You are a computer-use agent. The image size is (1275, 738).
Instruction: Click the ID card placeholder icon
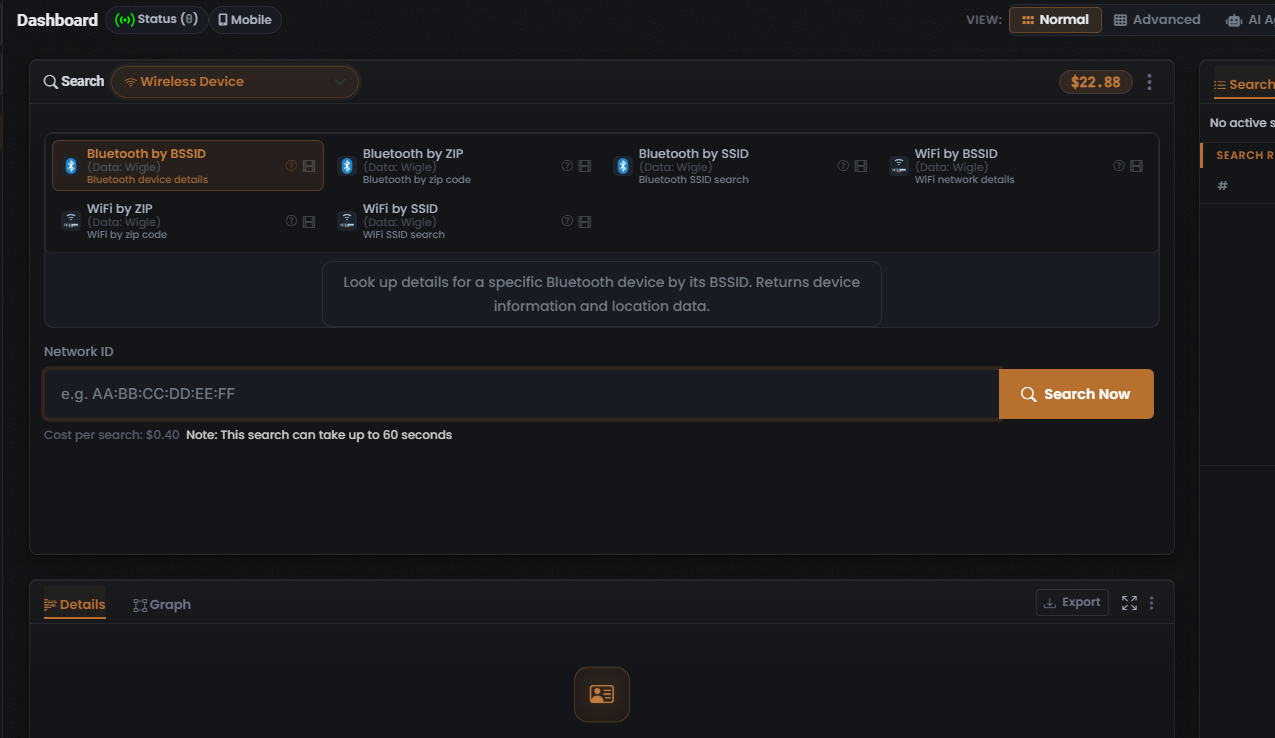point(602,694)
